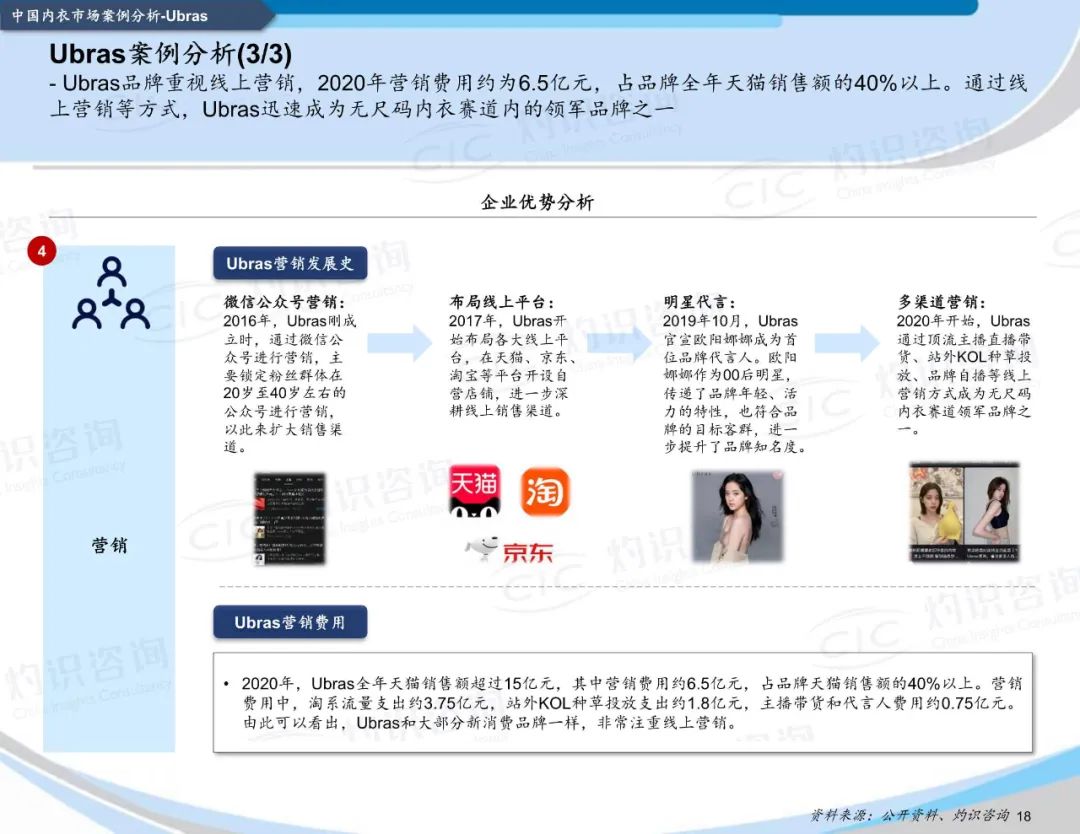The width and height of the screenshot is (1080, 834).
Task: Select the livestream photo under 多渠道营销
Action: coord(964,512)
